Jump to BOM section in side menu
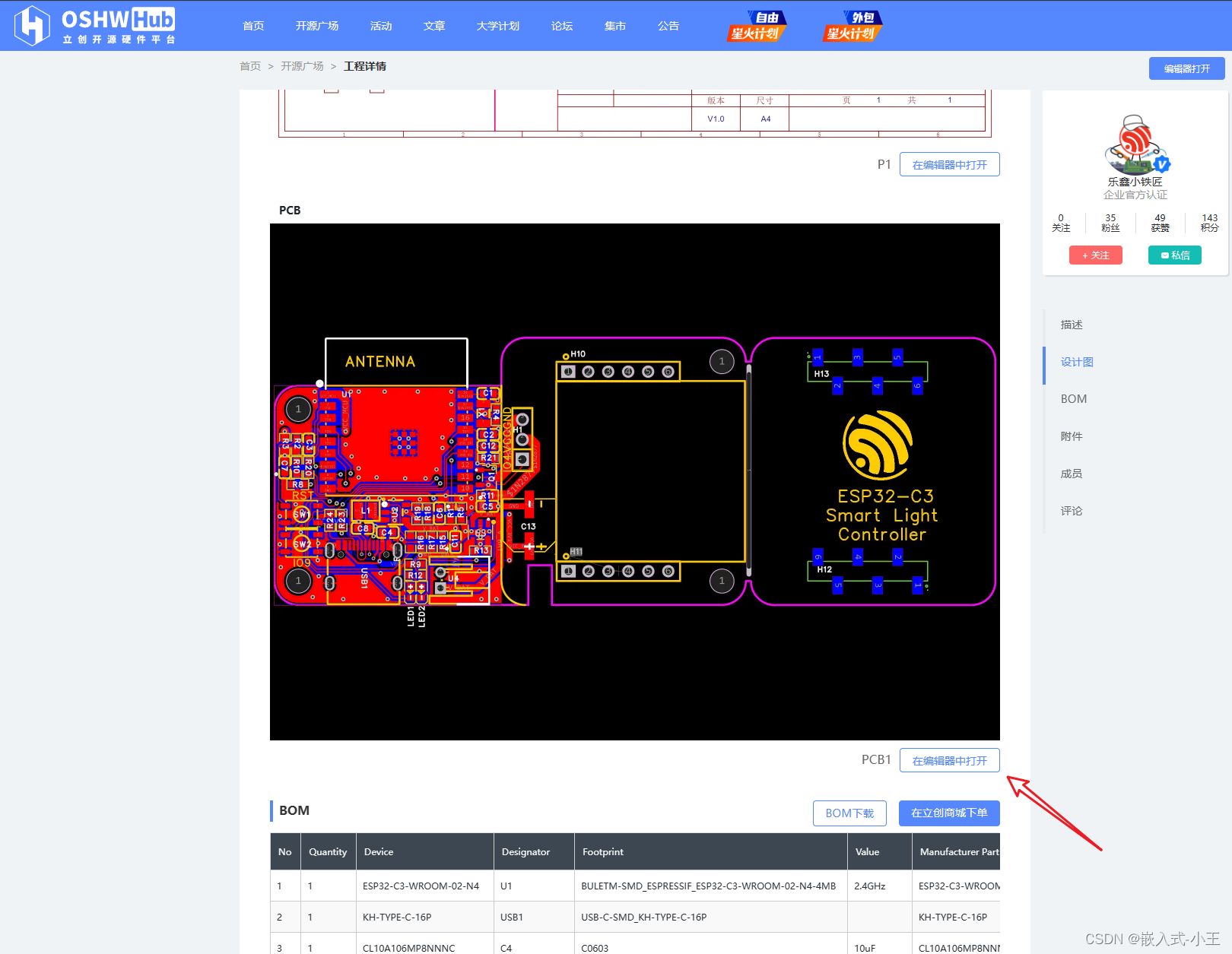 (x=1074, y=399)
